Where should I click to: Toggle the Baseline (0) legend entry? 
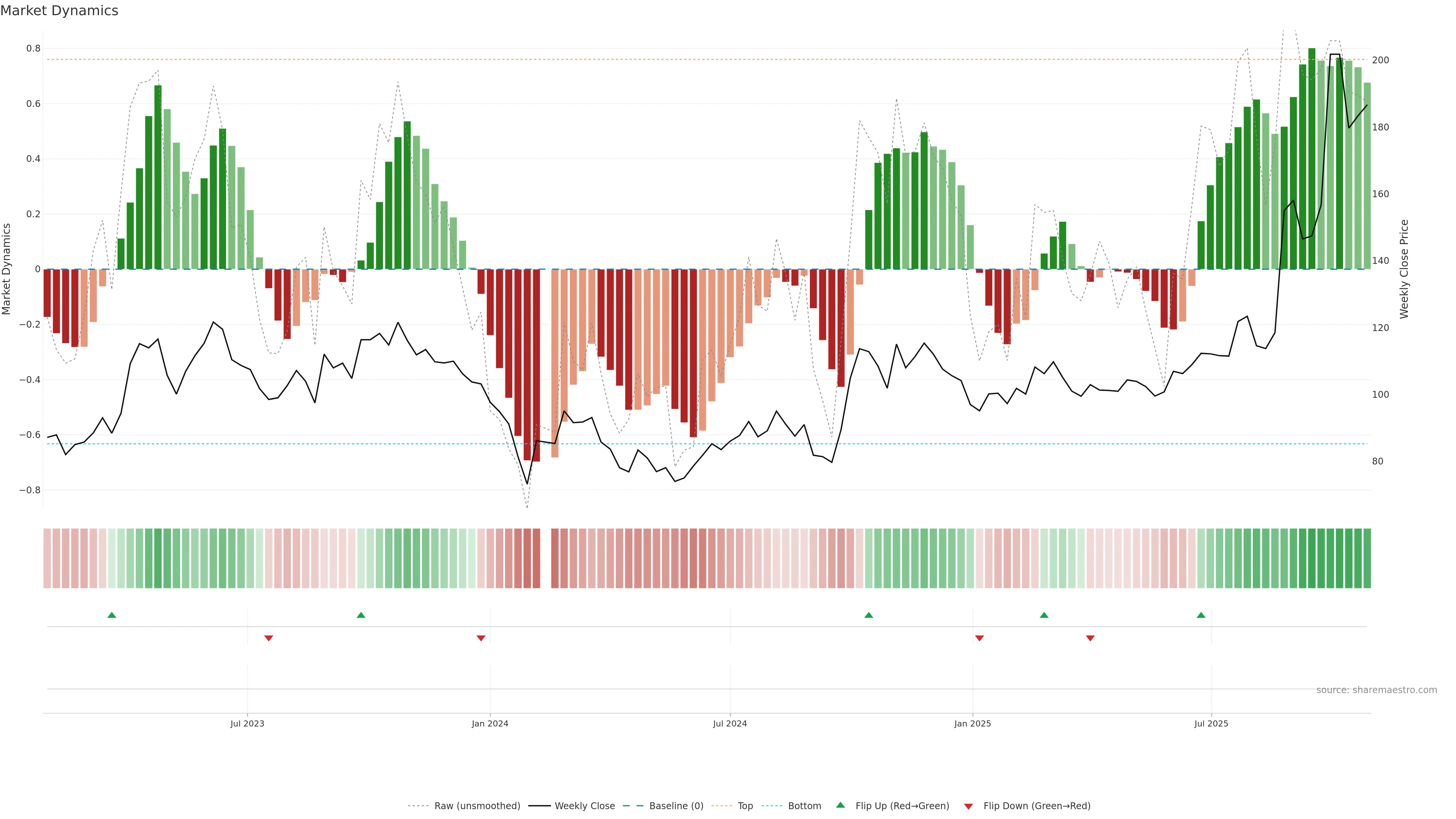[676, 806]
